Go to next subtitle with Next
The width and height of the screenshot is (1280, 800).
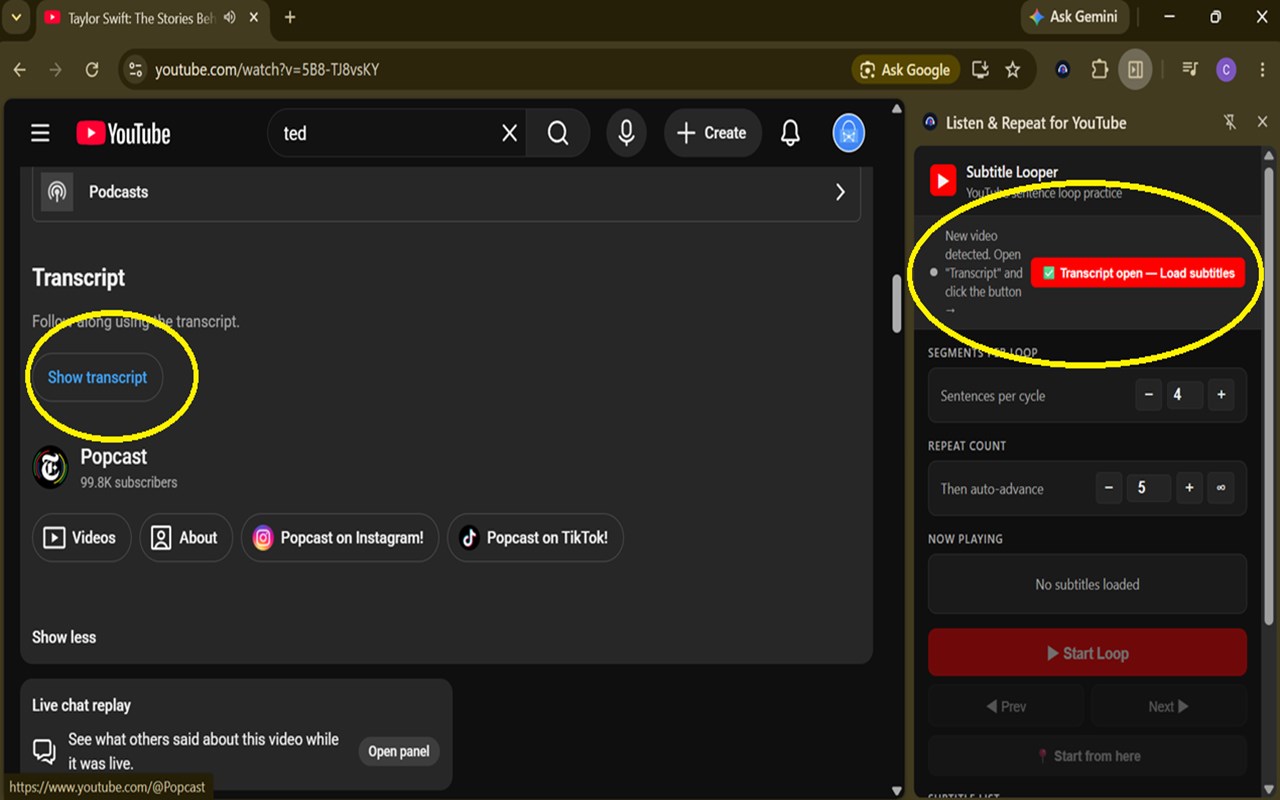pyautogui.click(x=1168, y=706)
